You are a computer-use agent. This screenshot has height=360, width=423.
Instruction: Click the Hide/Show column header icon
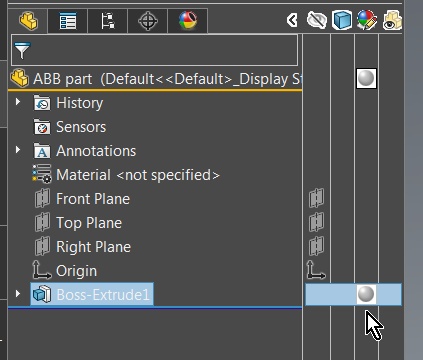point(317,20)
